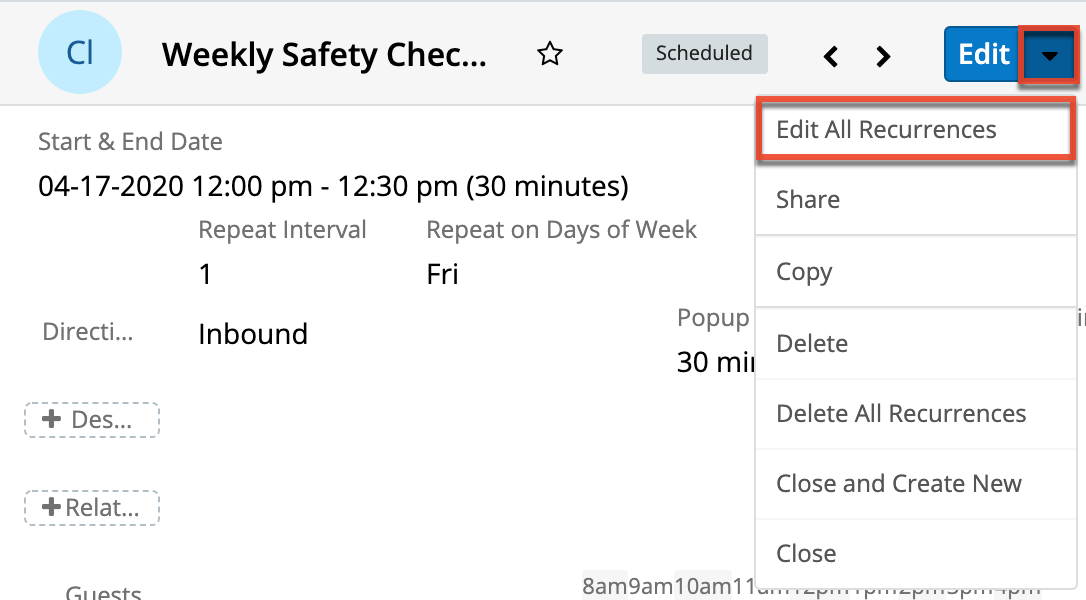Expand the Description field pill

click(x=92, y=420)
